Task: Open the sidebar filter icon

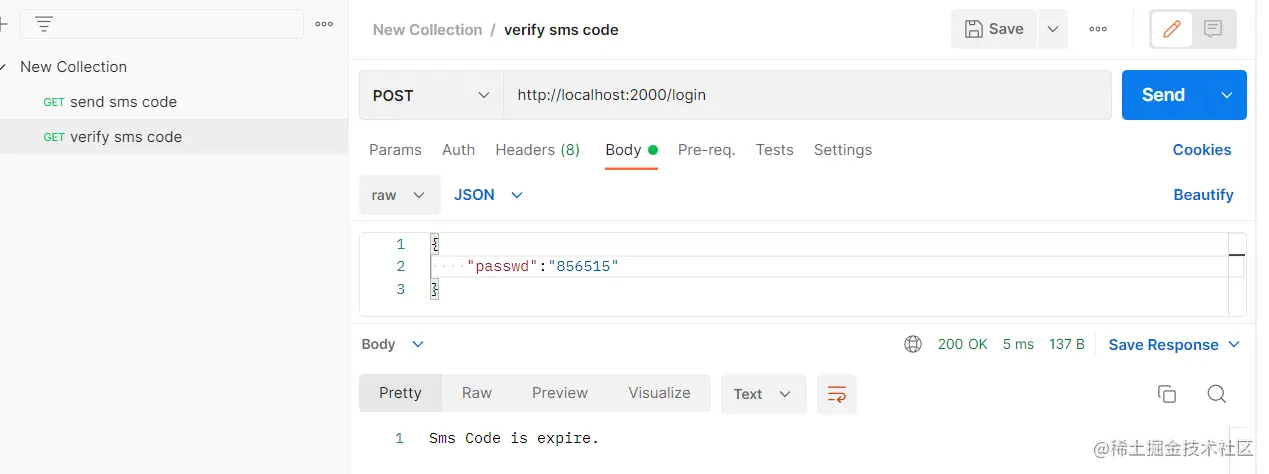Action: click(44, 24)
